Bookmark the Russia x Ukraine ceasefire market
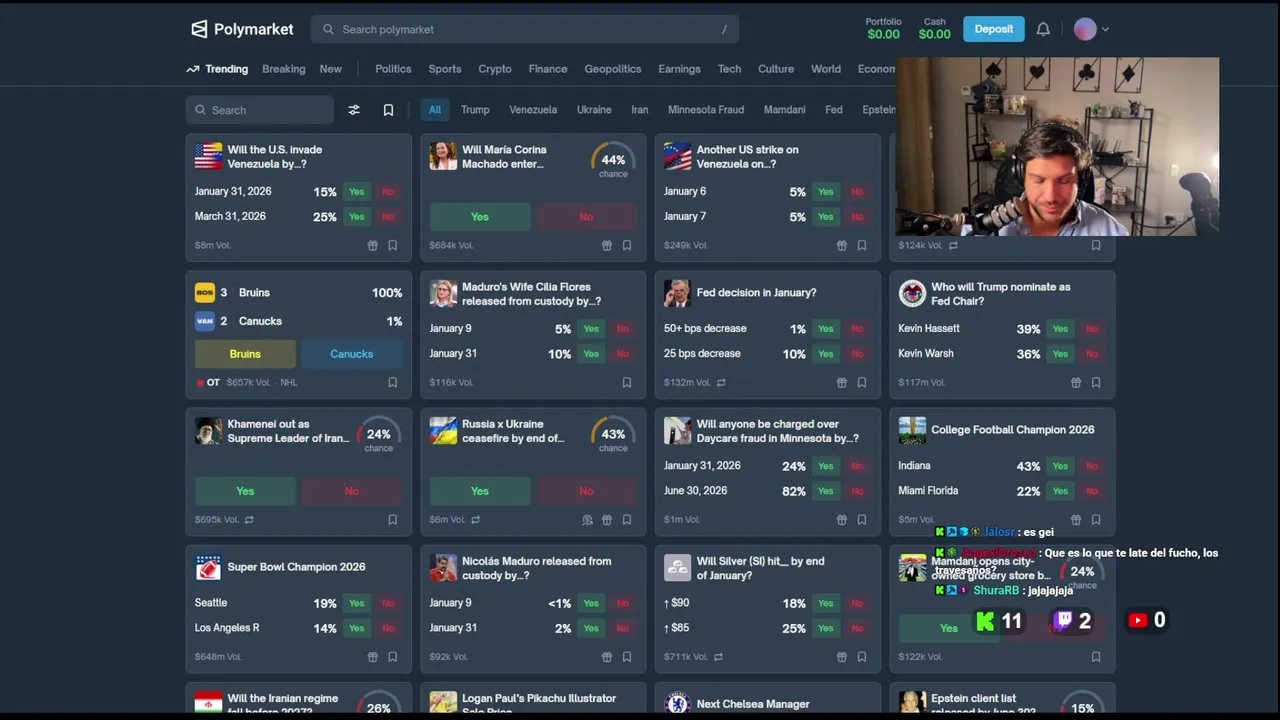The width and height of the screenshot is (1280, 720). [627, 519]
